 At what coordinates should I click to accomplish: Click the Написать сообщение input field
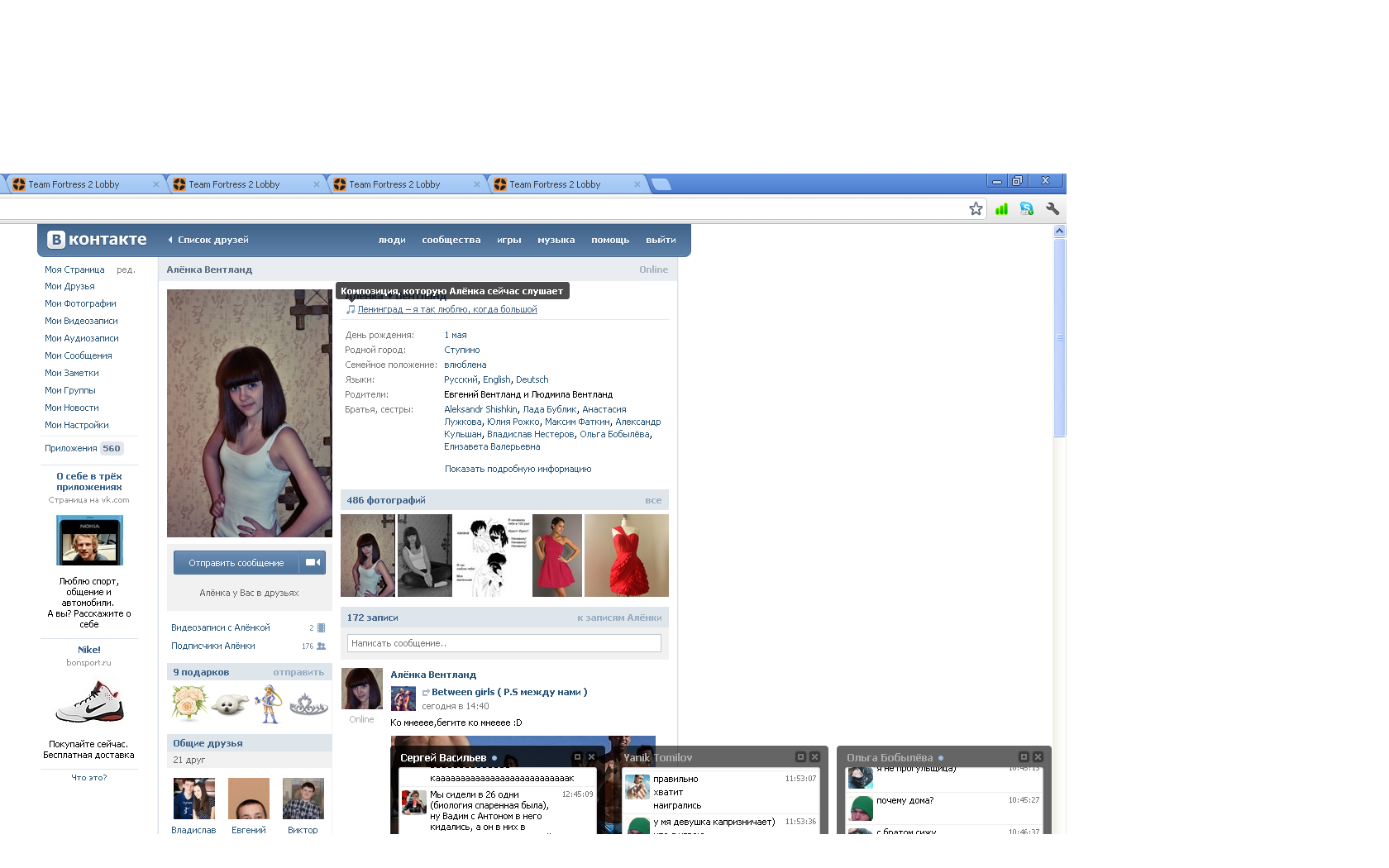[x=504, y=643]
